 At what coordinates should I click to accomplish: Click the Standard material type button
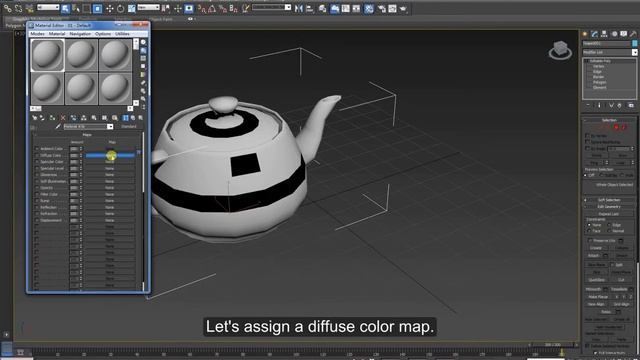[x=129, y=127]
